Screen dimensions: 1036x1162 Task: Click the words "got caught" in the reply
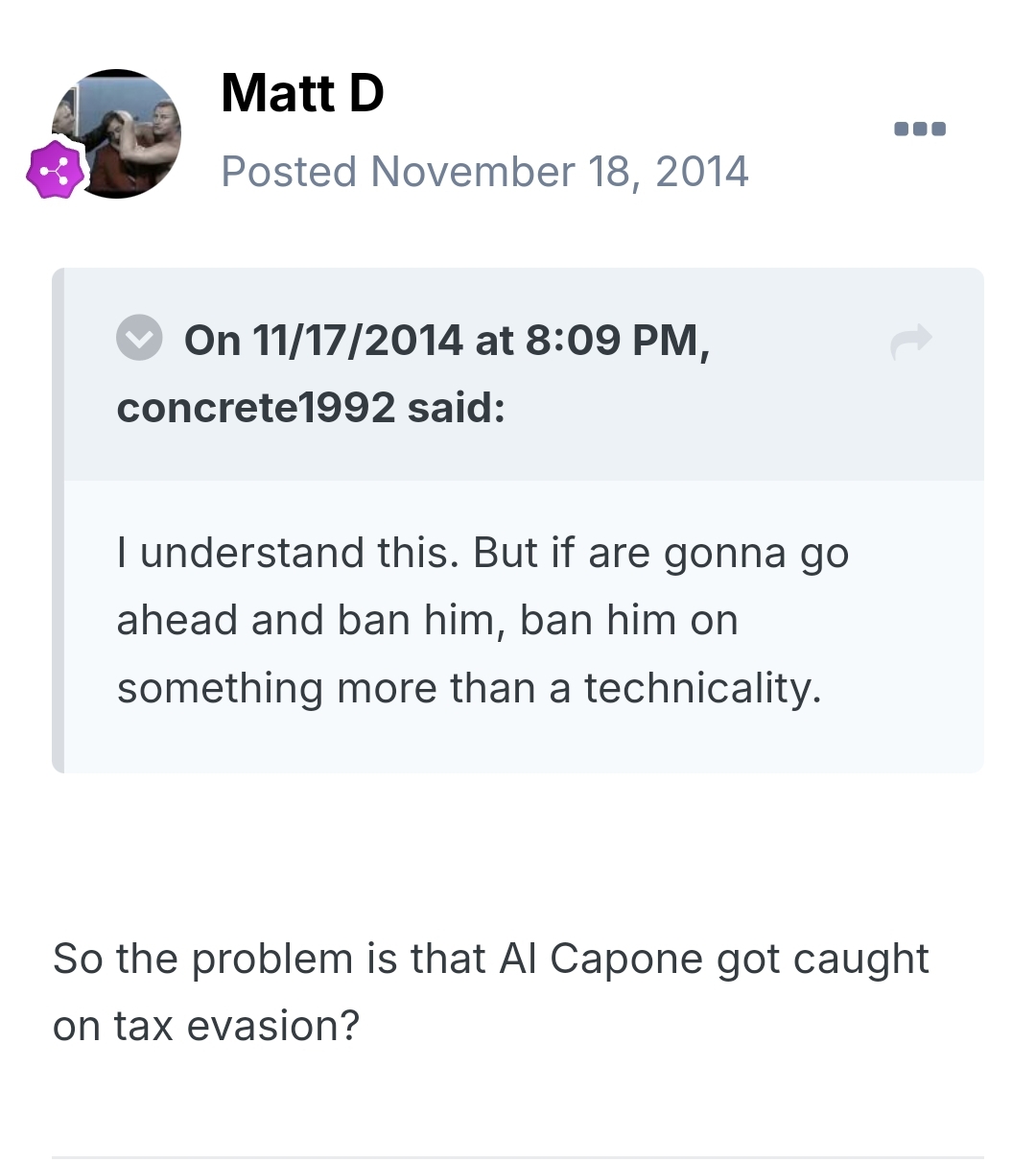[822, 959]
